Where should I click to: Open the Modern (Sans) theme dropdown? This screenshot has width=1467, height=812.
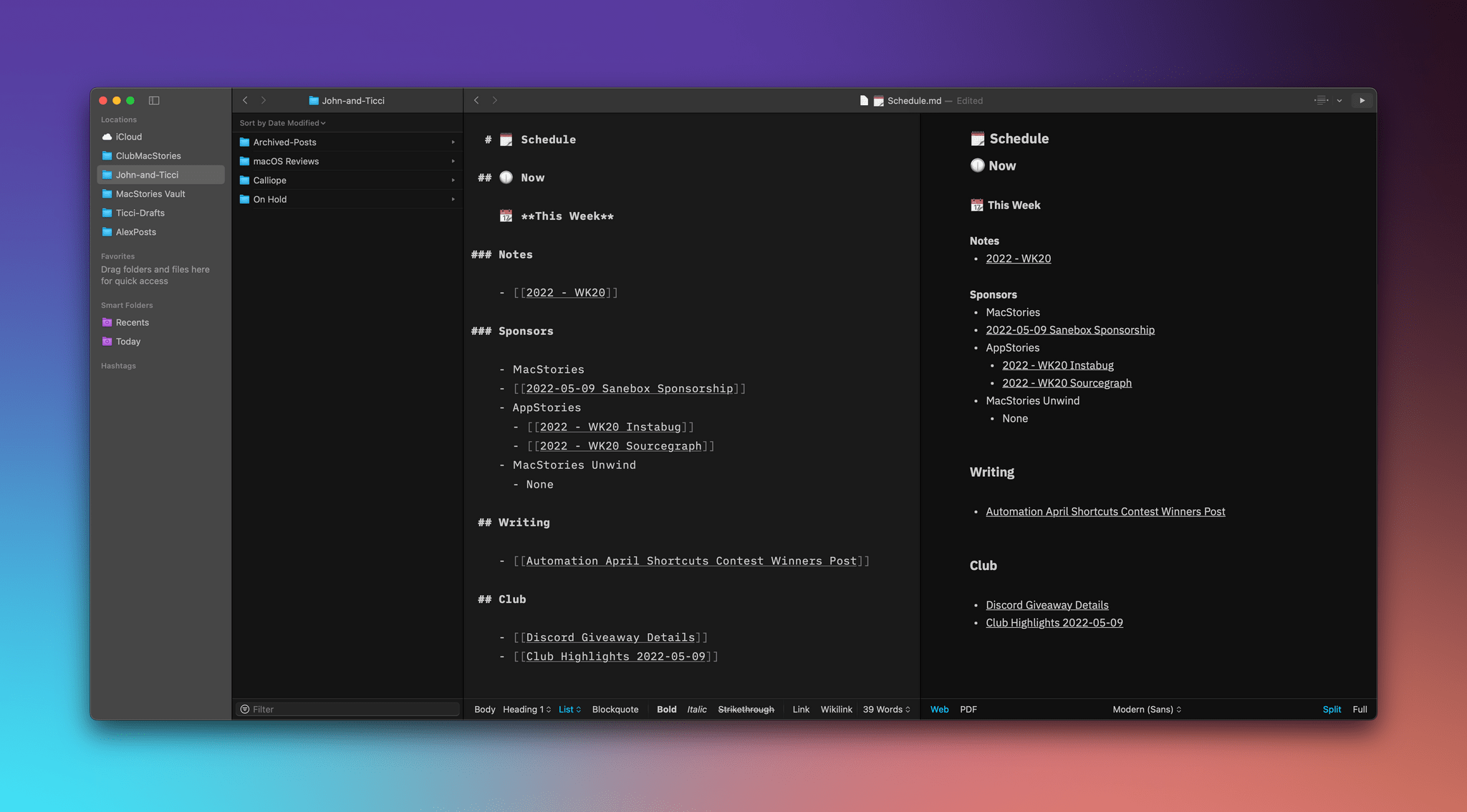(1147, 709)
